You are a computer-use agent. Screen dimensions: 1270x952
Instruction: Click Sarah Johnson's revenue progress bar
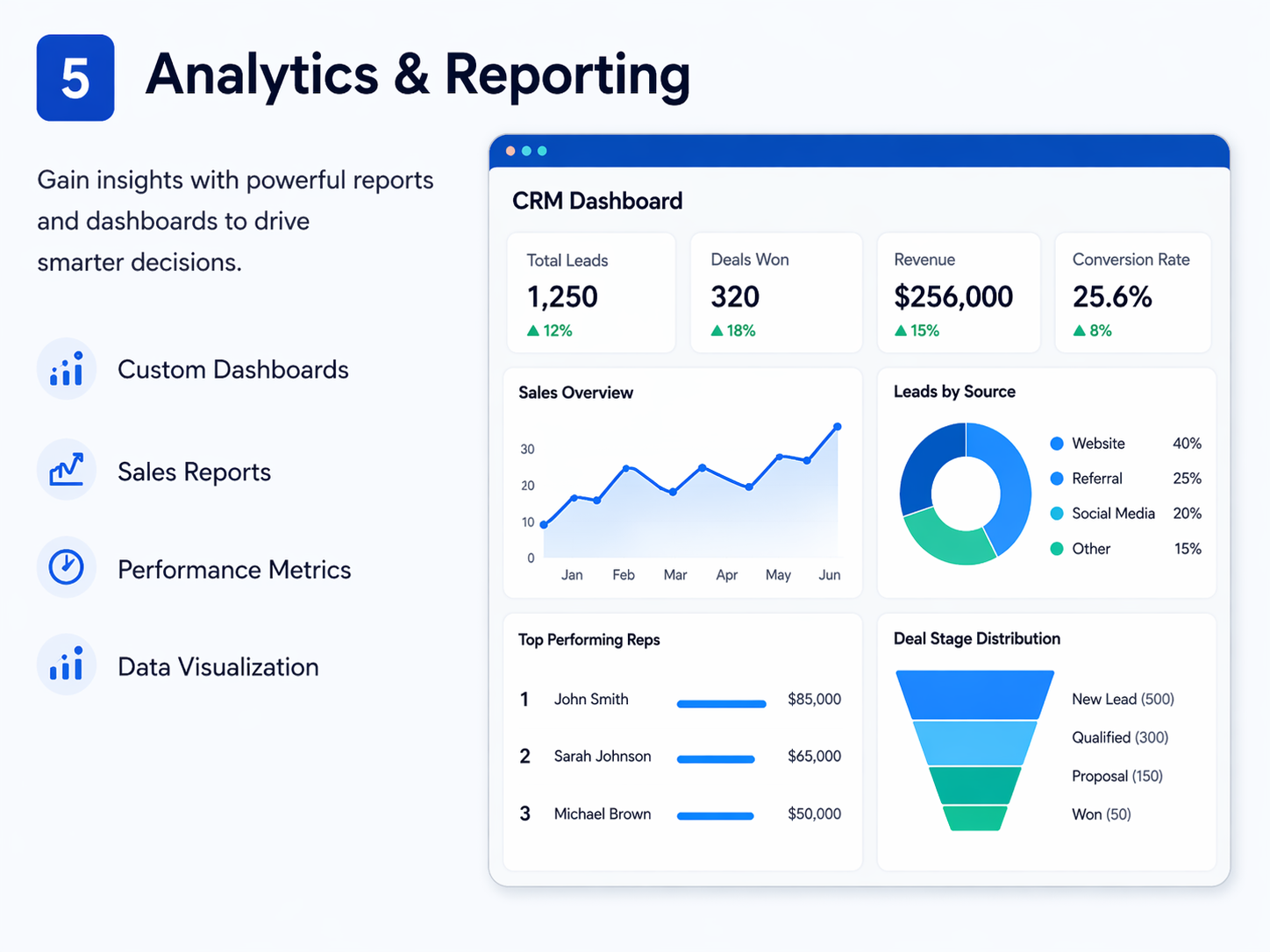point(716,759)
